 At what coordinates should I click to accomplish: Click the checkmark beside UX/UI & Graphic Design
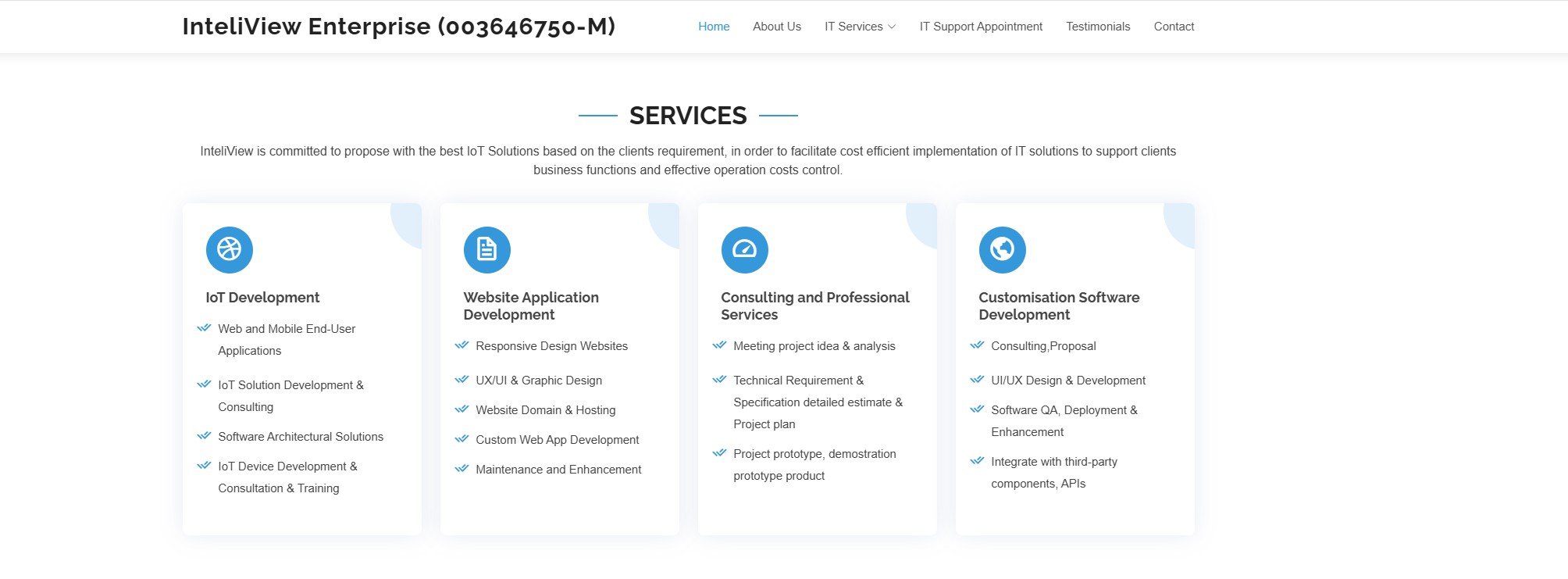click(x=461, y=379)
